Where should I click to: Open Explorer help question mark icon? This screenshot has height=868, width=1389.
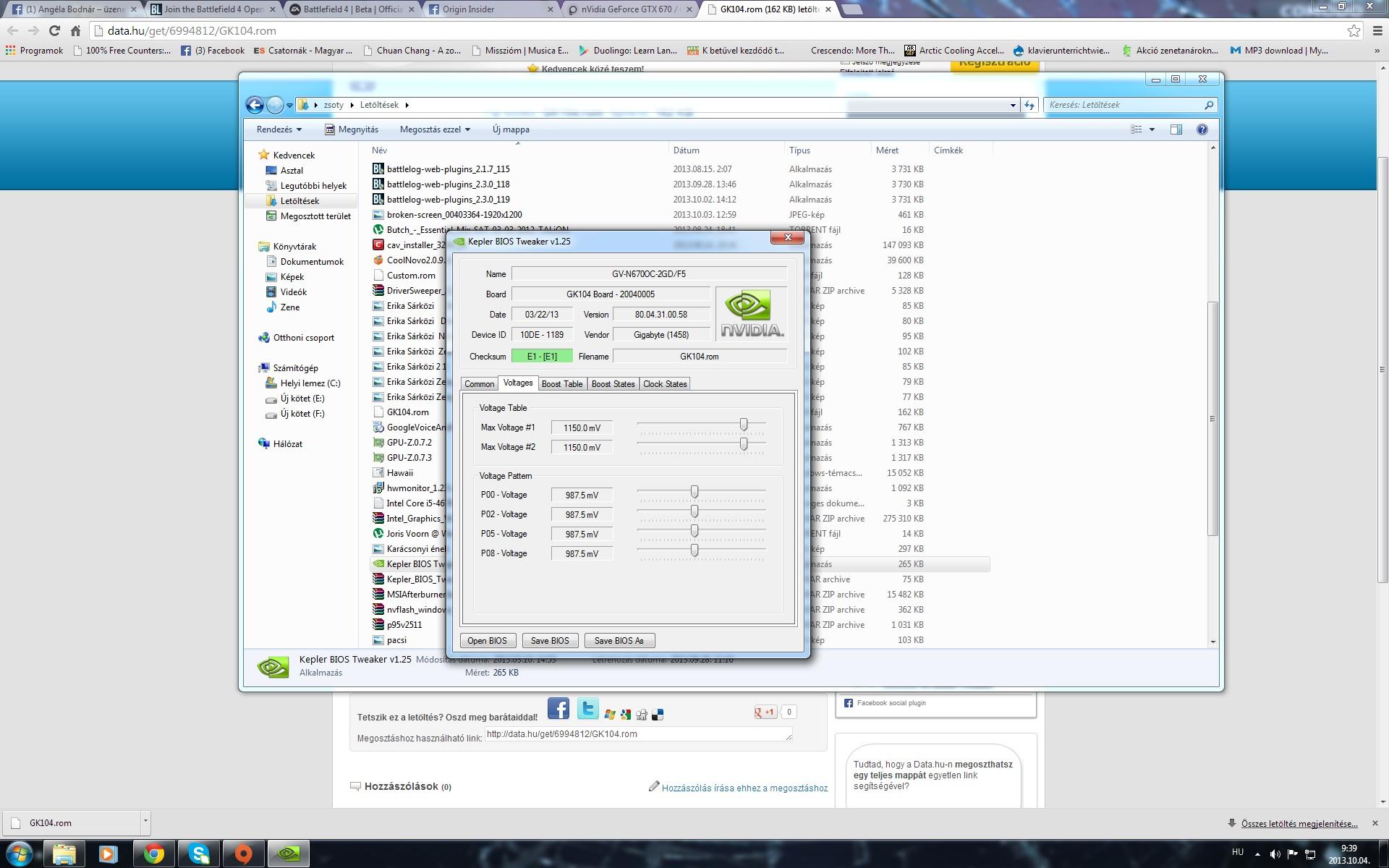tap(1202, 129)
